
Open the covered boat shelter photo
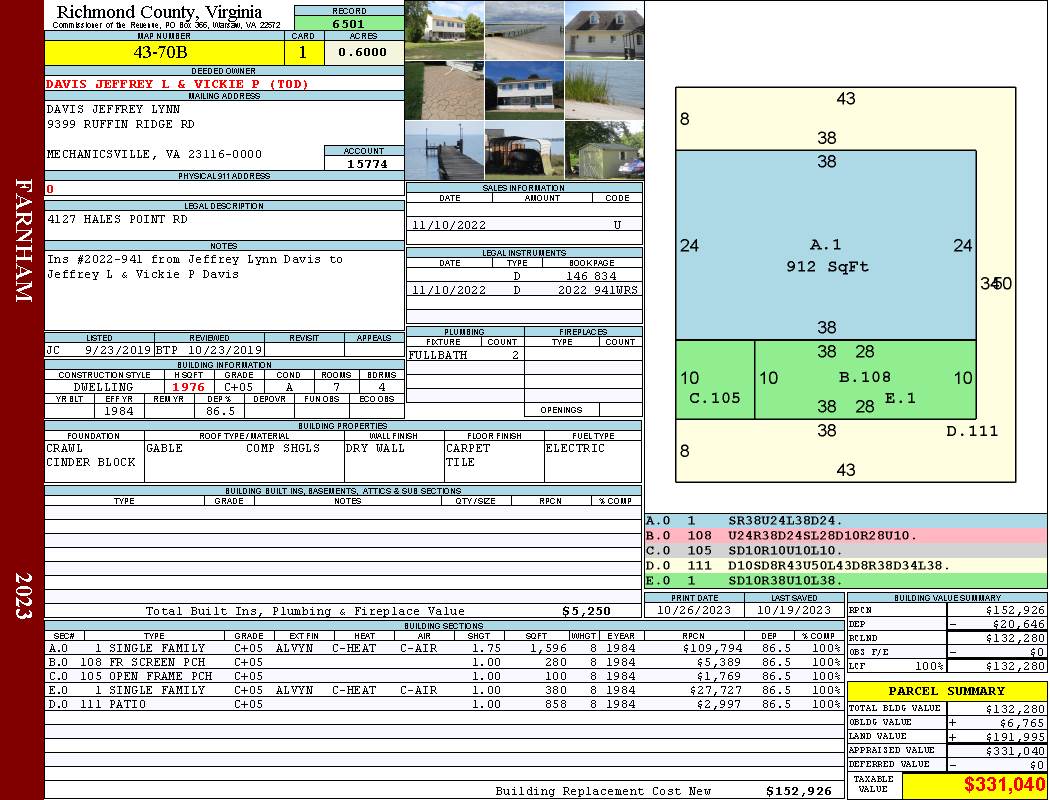524,150
